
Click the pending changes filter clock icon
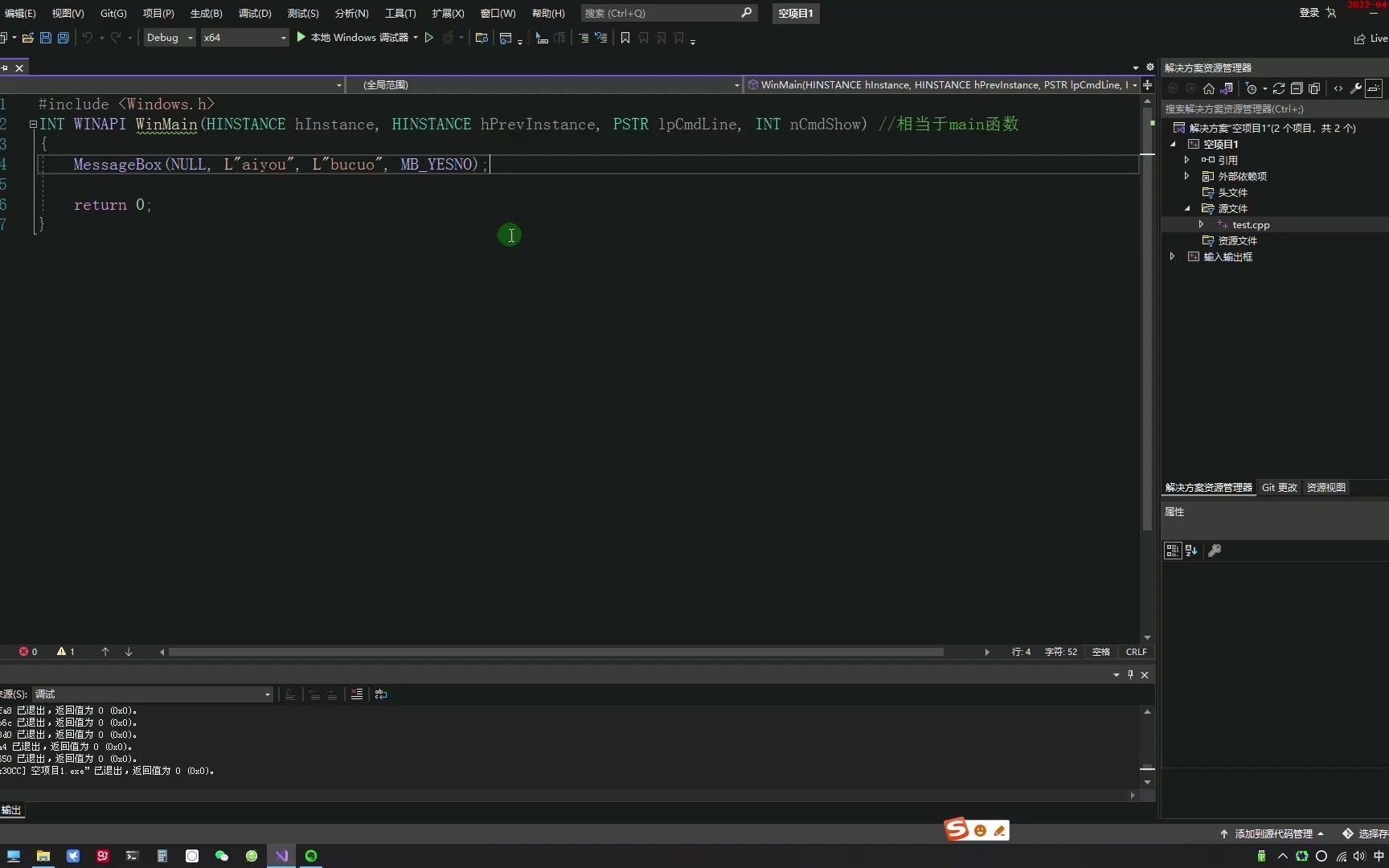pos(1252,88)
